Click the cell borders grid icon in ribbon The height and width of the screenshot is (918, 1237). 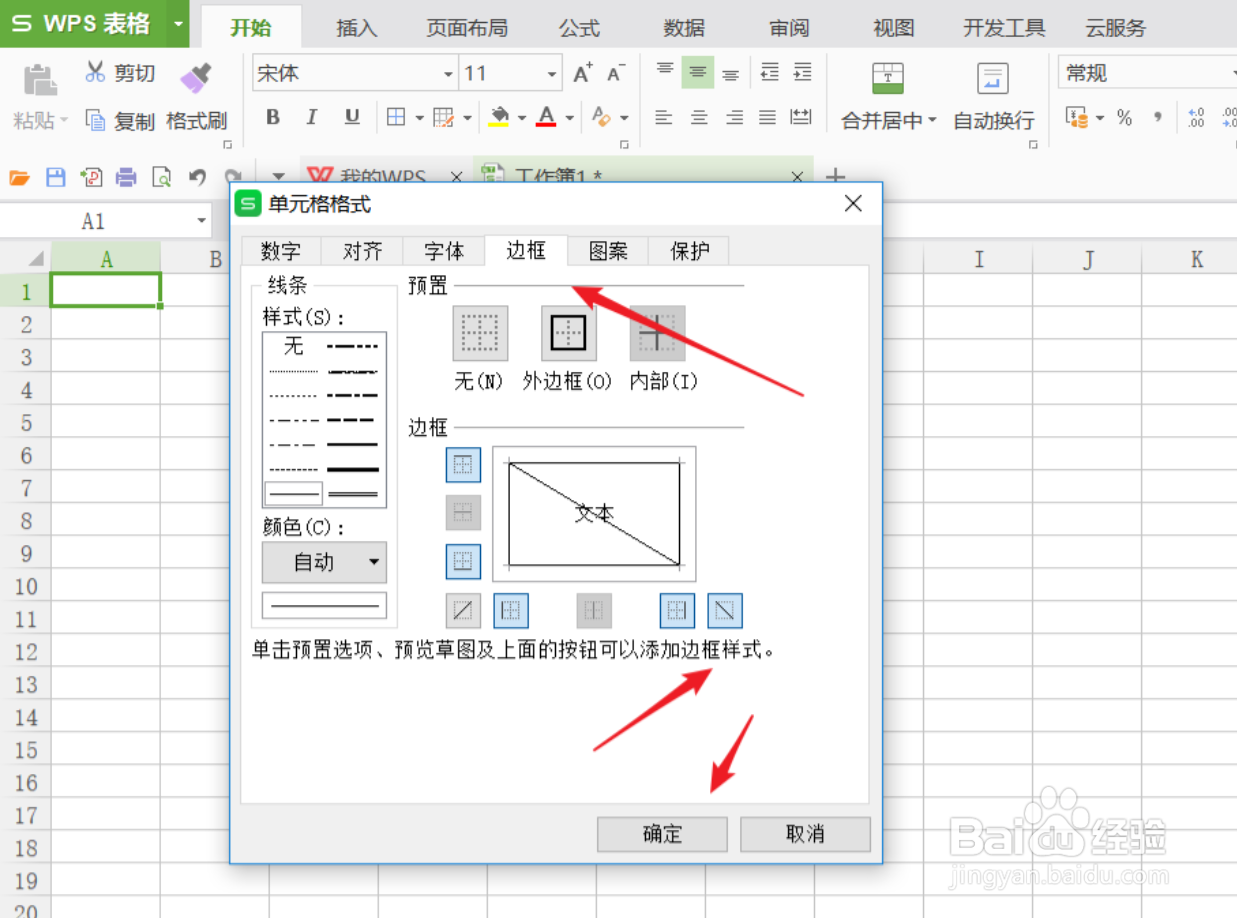396,117
